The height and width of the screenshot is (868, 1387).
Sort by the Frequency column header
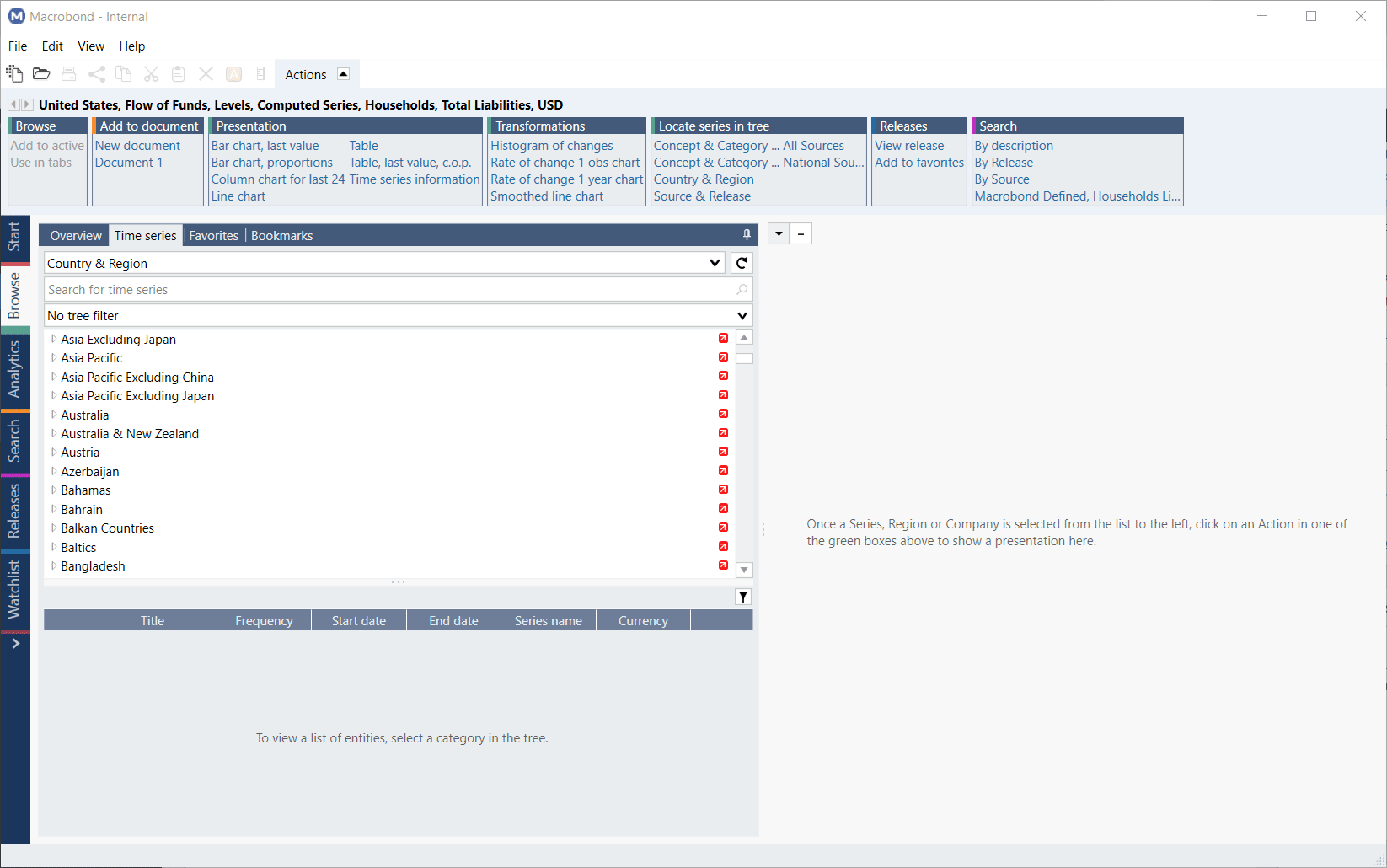(264, 621)
